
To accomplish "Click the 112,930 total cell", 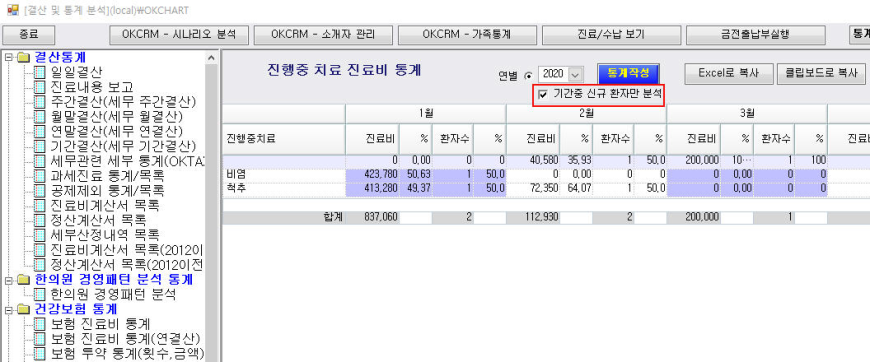I will tap(533, 218).
